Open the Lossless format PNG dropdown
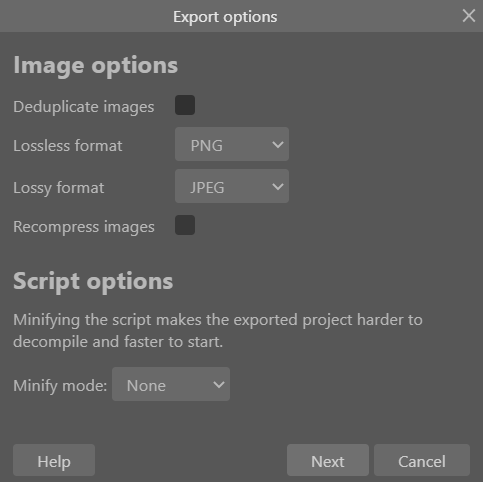 coord(232,144)
